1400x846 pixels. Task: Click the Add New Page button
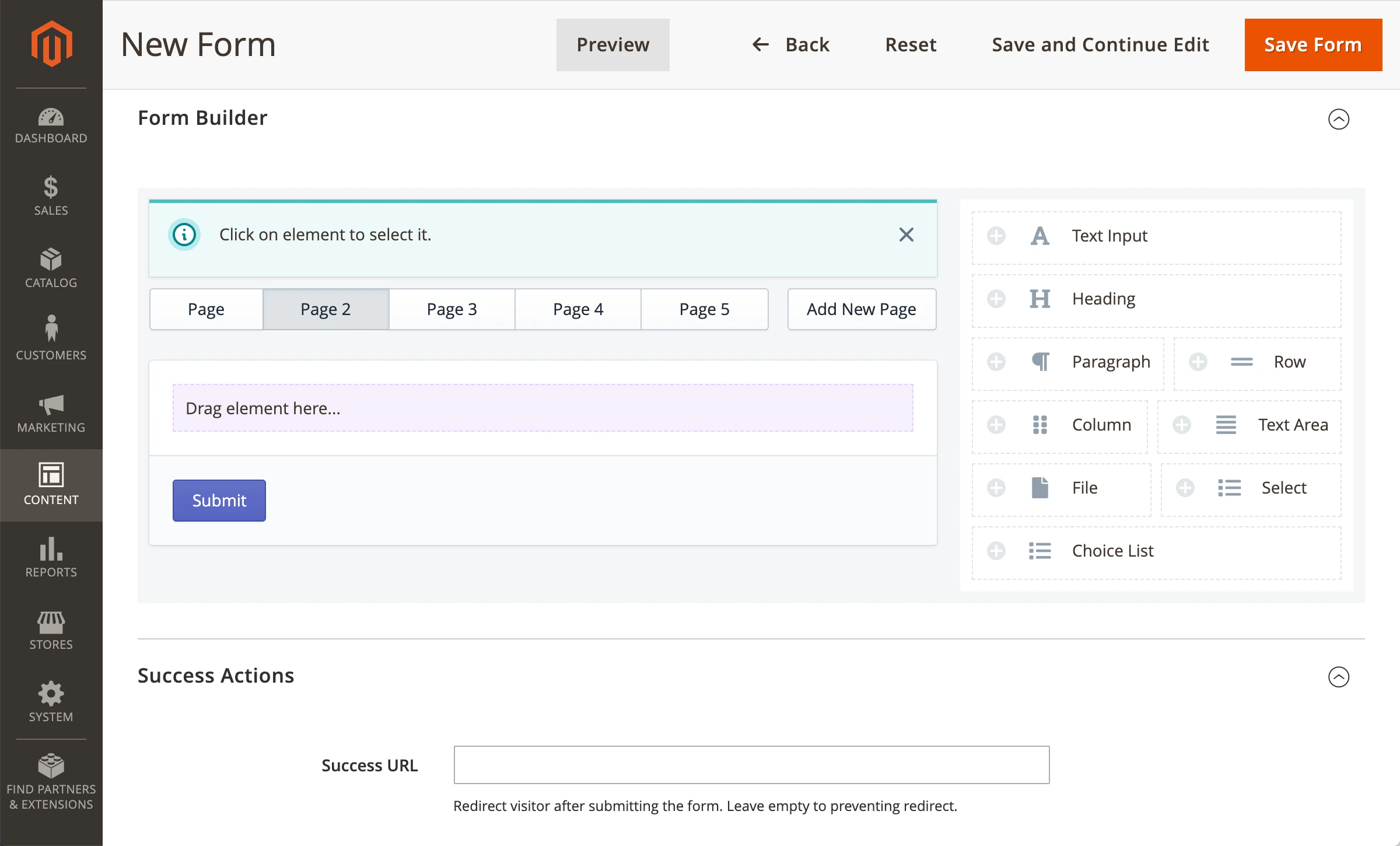(x=861, y=309)
